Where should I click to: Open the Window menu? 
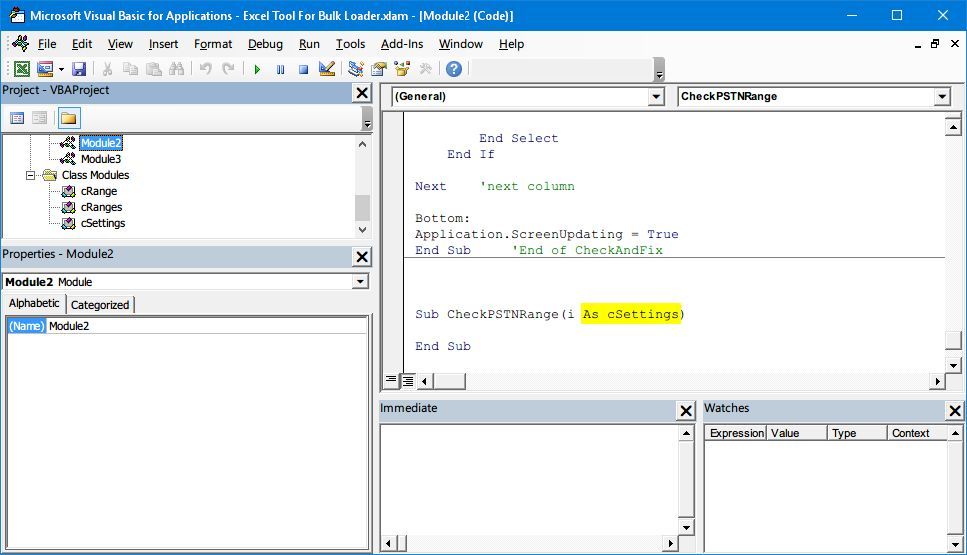460,44
